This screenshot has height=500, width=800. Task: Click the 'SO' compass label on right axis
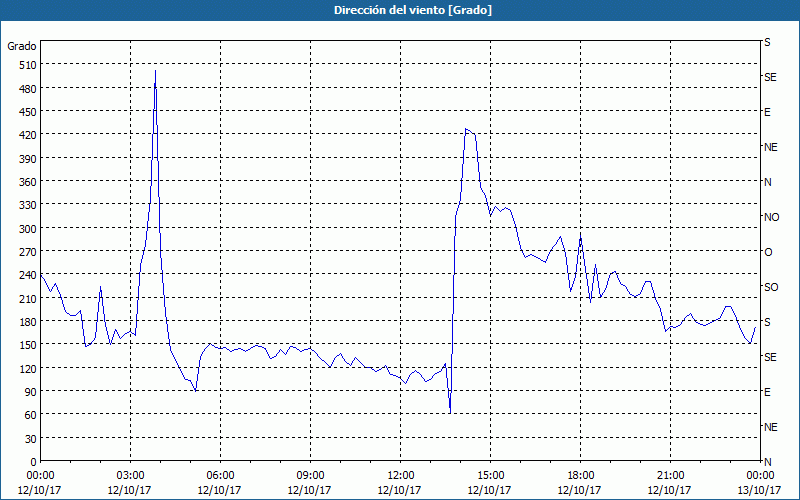(771, 287)
